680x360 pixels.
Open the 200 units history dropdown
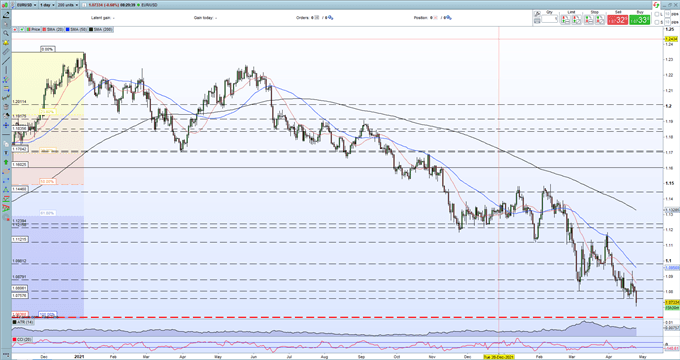click(x=67, y=5)
